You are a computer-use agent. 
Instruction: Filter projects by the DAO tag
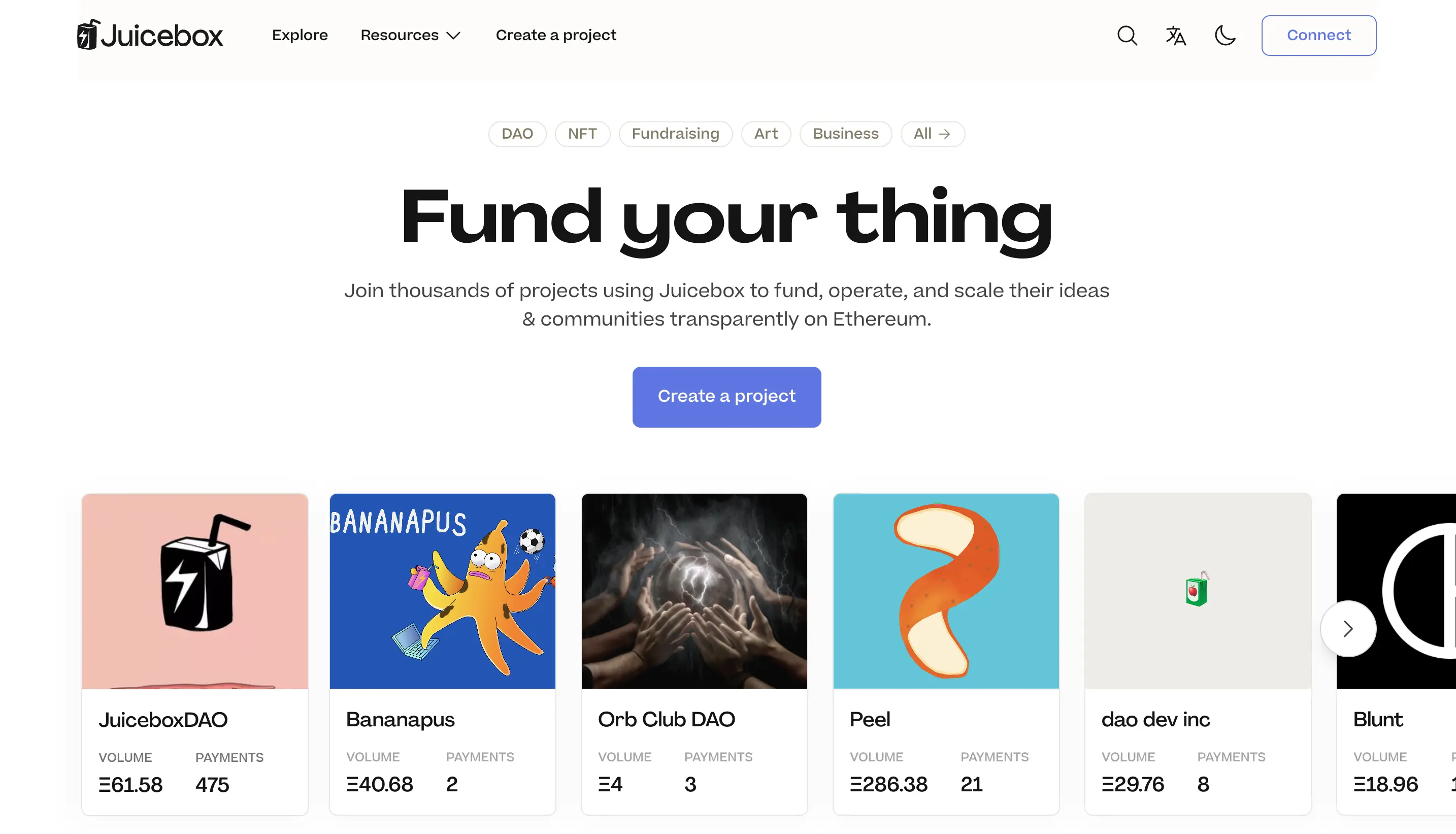click(x=517, y=134)
